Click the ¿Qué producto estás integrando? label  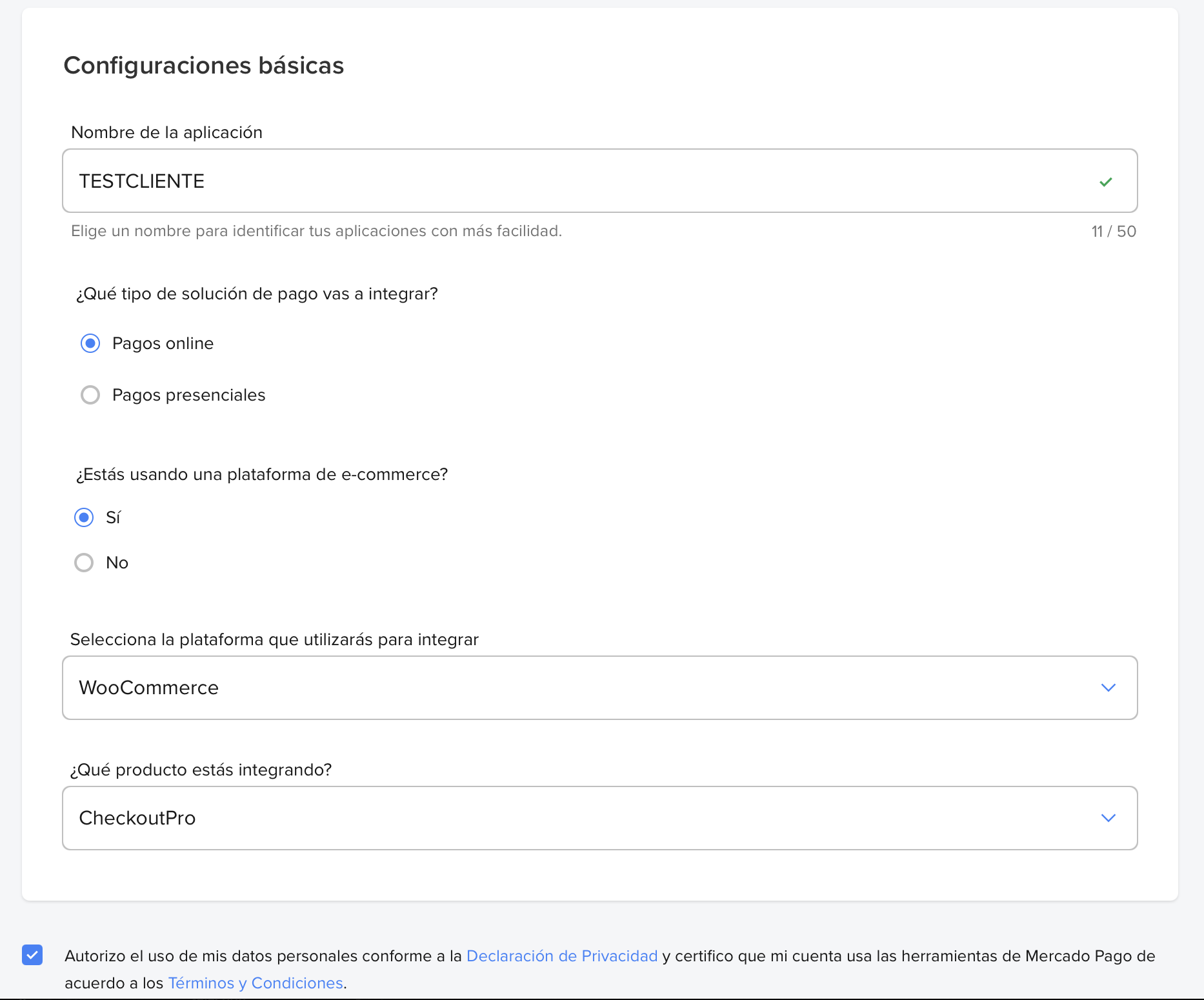click(201, 770)
